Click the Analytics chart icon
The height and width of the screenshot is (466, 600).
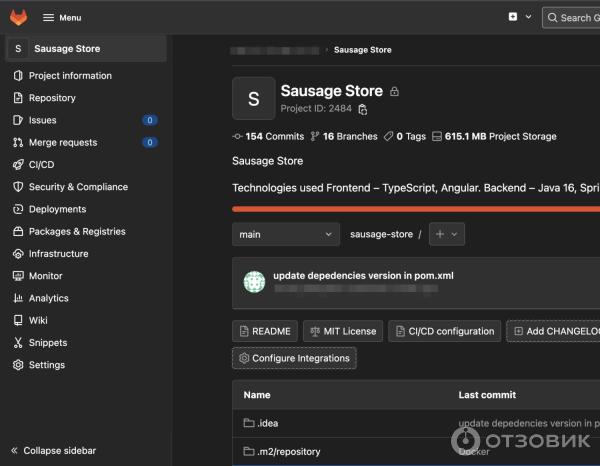[x=18, y=298]
